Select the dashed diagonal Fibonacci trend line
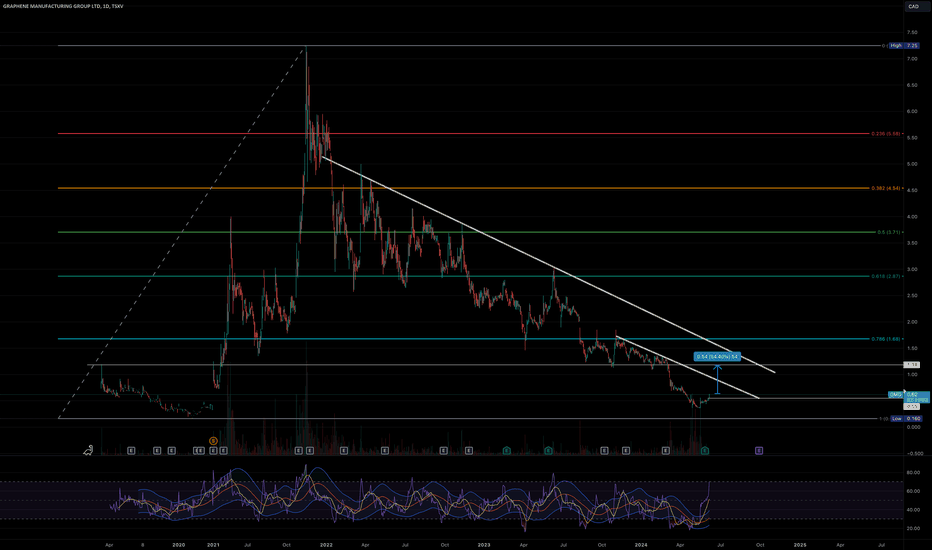 coord(181,232)
